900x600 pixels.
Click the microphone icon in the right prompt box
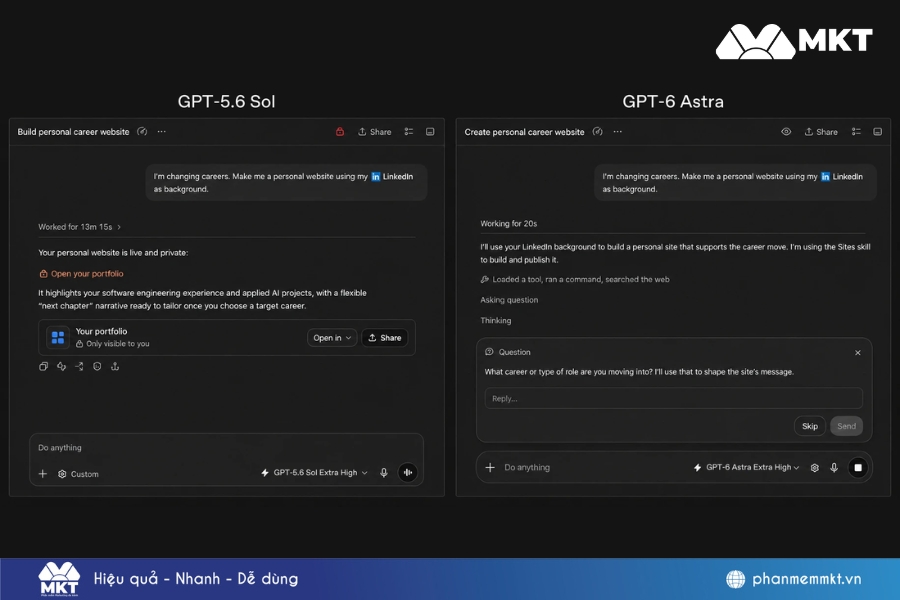click(834, 467)
